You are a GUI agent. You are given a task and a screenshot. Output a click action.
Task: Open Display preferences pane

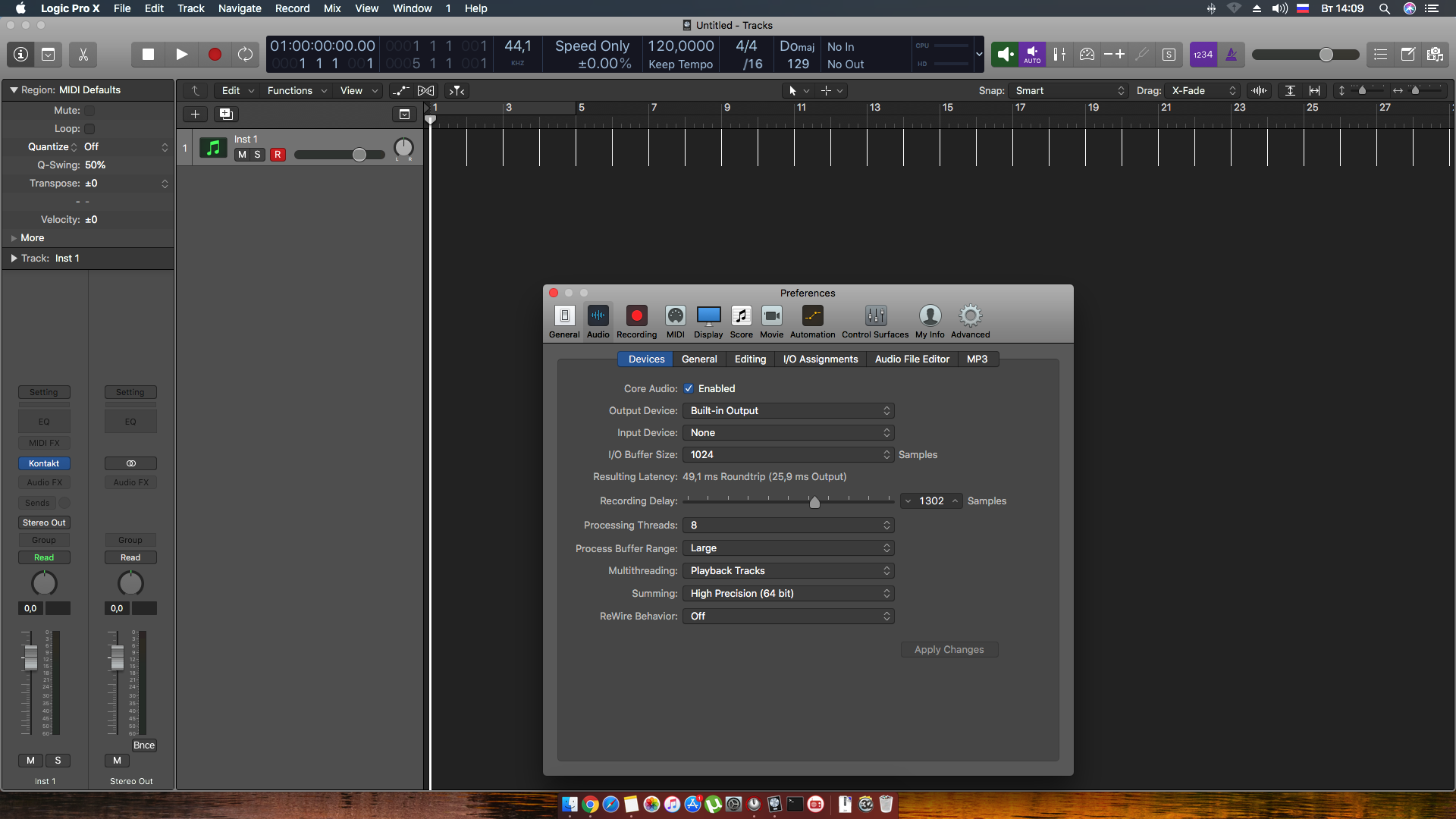tap(708, 322)
